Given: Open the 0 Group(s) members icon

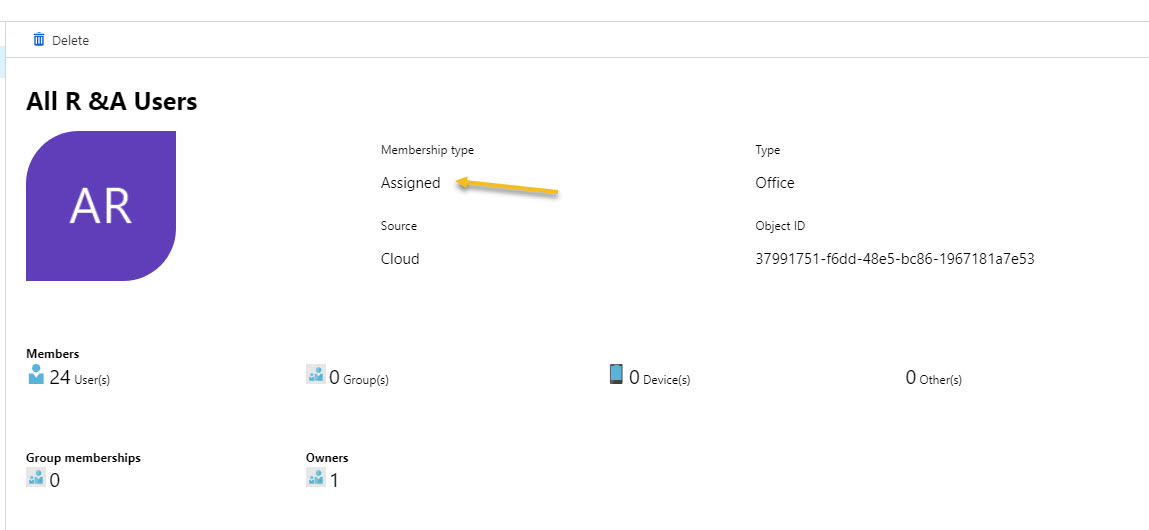Looking at the screenshot, I should [315, 375].
